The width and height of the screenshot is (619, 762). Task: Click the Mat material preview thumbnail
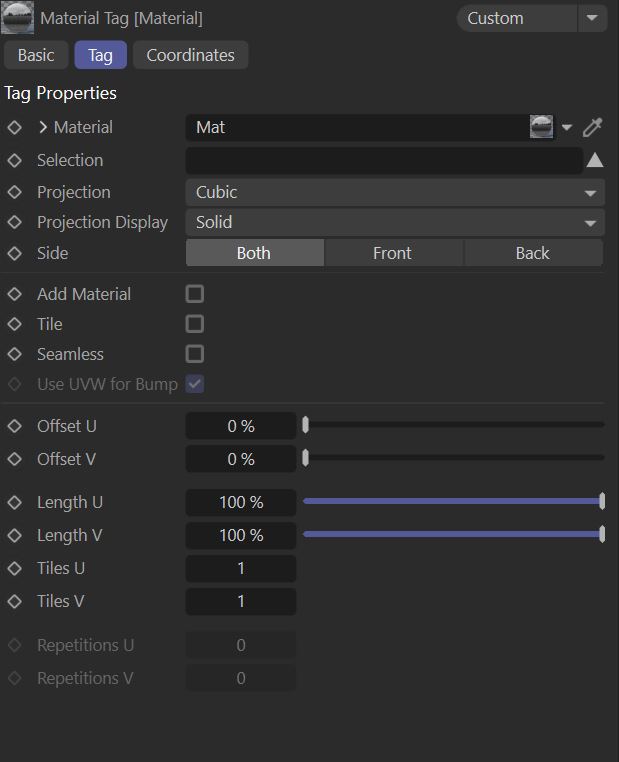[x=541, y=127]
